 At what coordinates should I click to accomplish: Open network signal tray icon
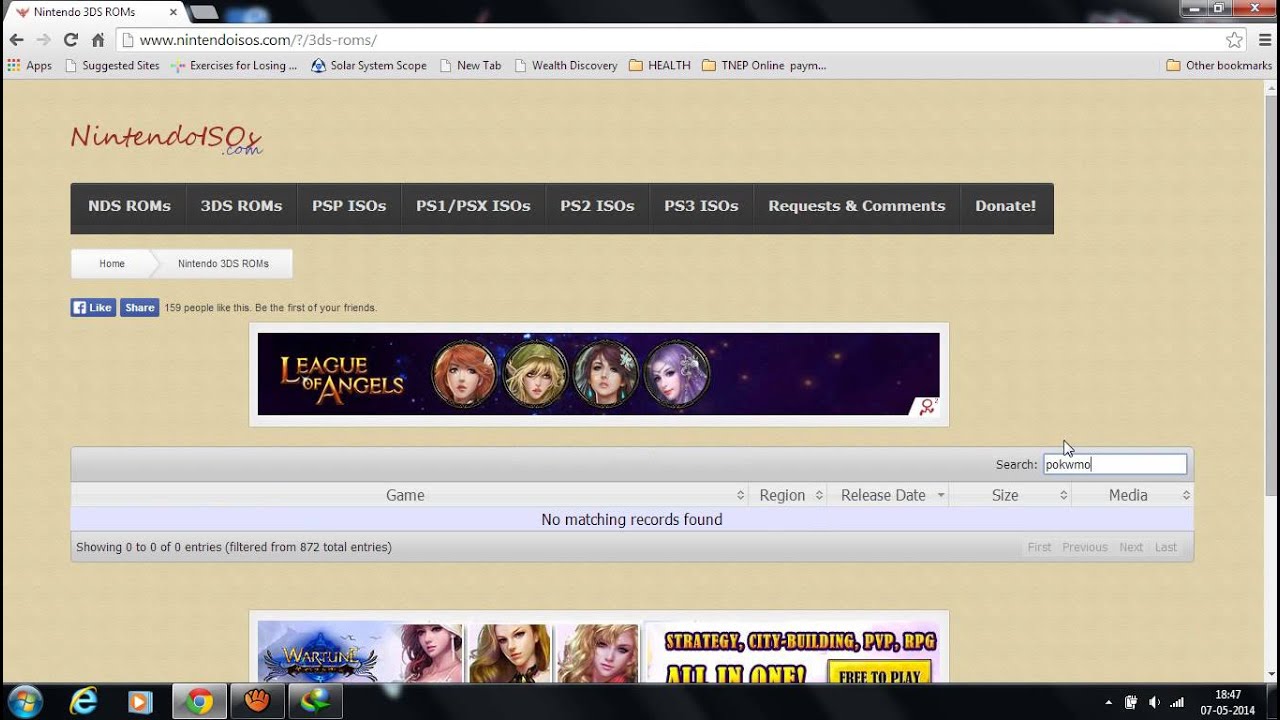pos(1177,702)
